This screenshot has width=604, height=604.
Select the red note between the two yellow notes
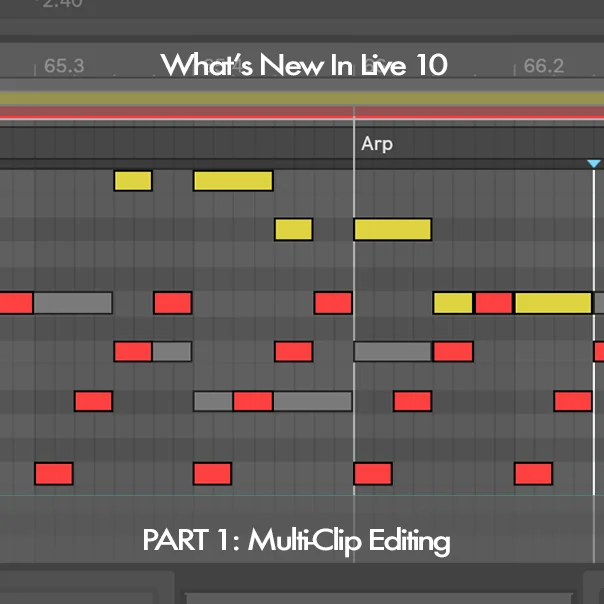494,303
